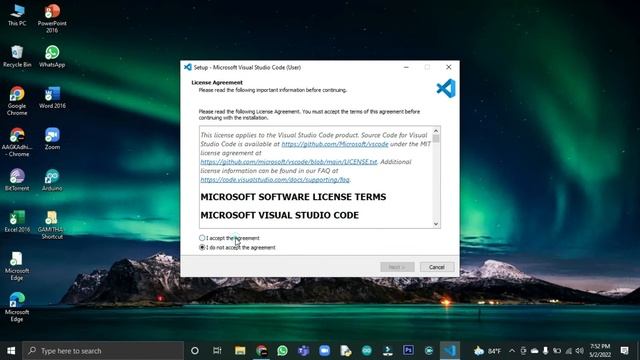Open the Windows Start menu
The width and height of the screenshot is (640, 360).
coord(11,351)
